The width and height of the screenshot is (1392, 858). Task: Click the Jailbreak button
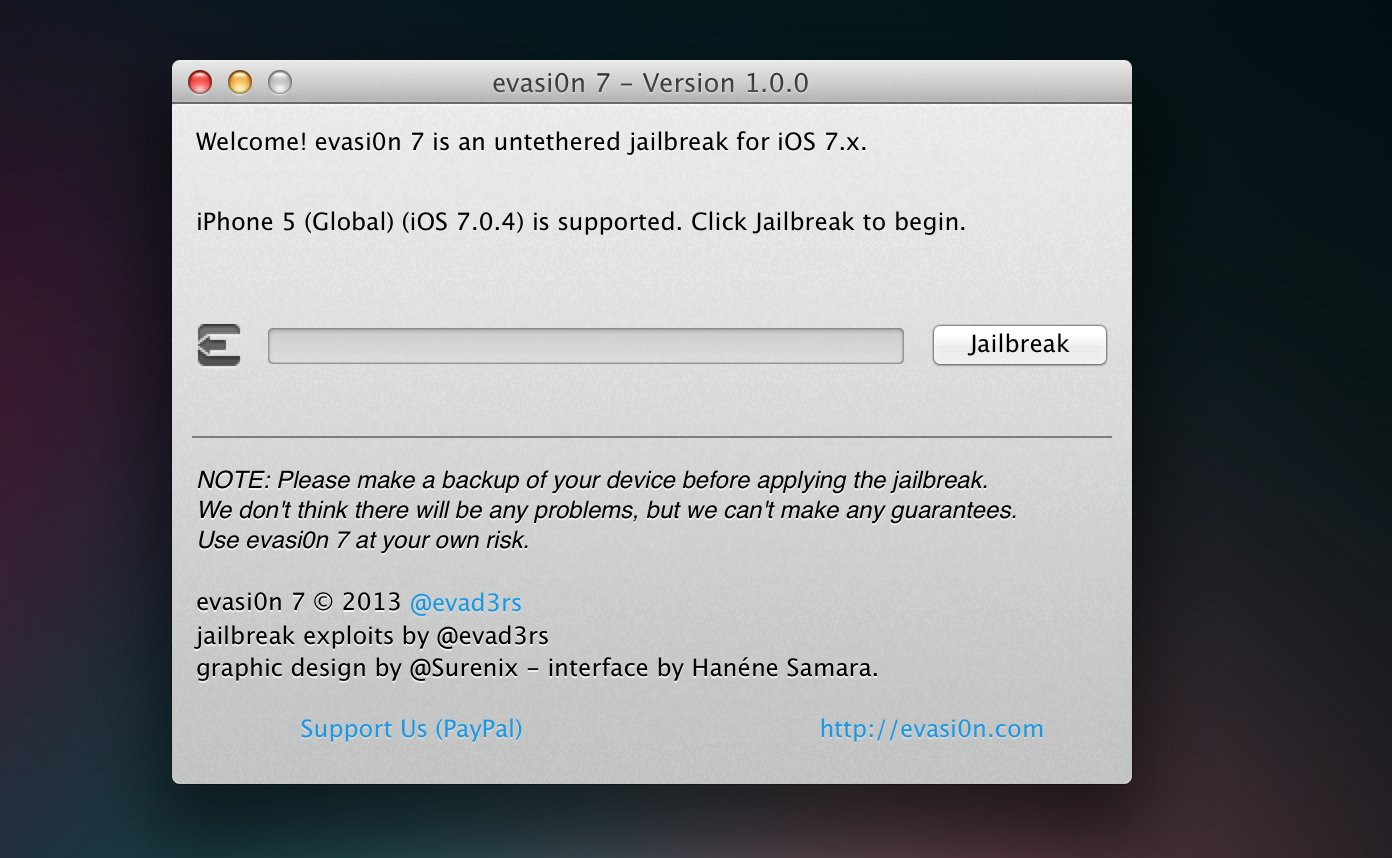point(1019,345)
